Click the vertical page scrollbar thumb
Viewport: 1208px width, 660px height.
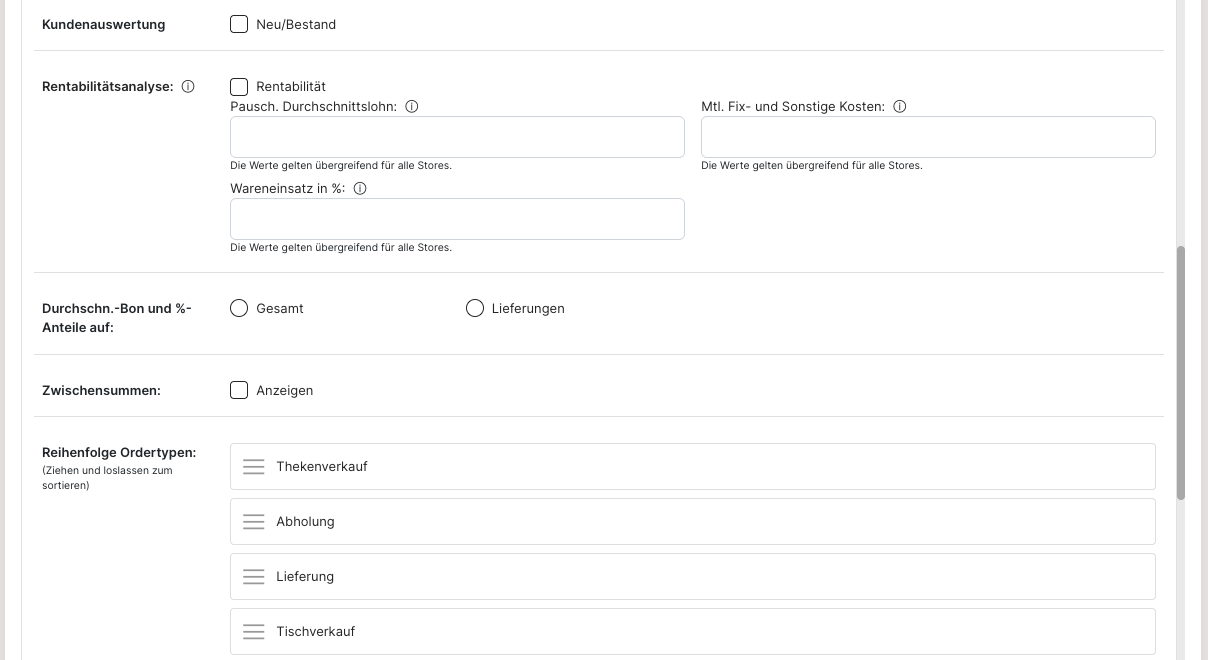(1181, 372)
